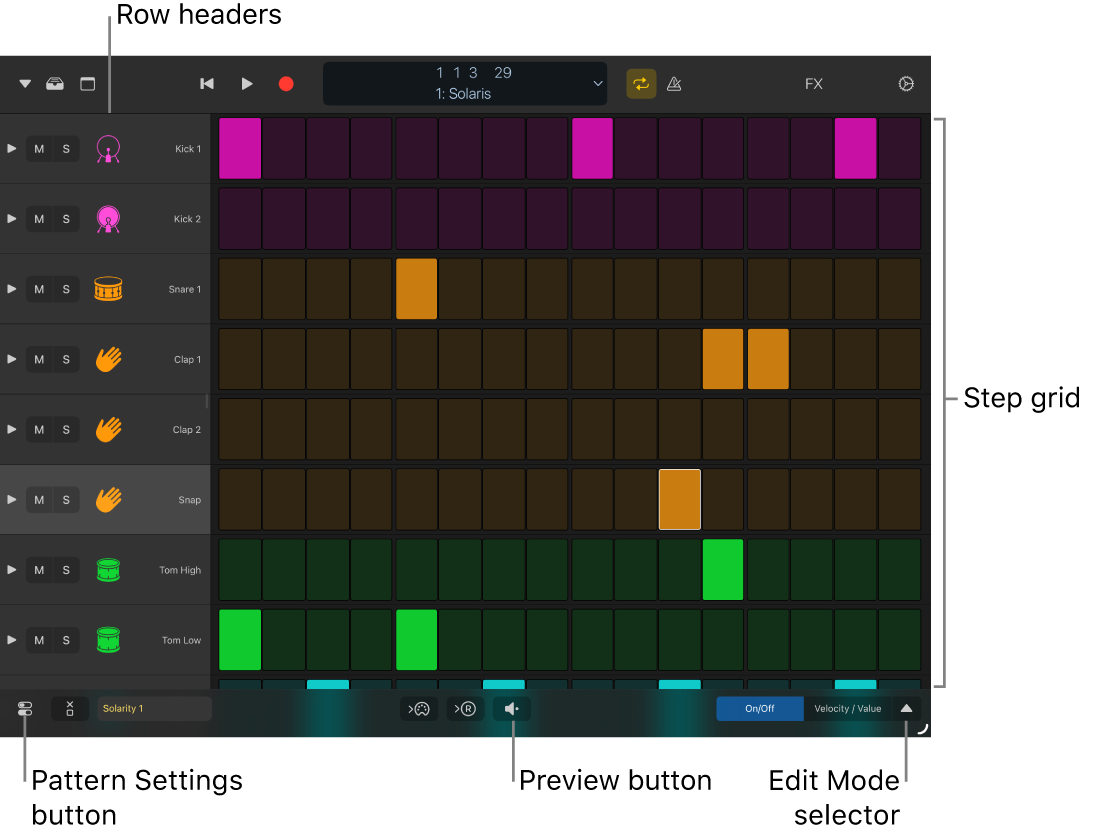The image size is (1110, 838).
Task: Select the On/Off edit mode tab
Action: click(x=759, y=708)
